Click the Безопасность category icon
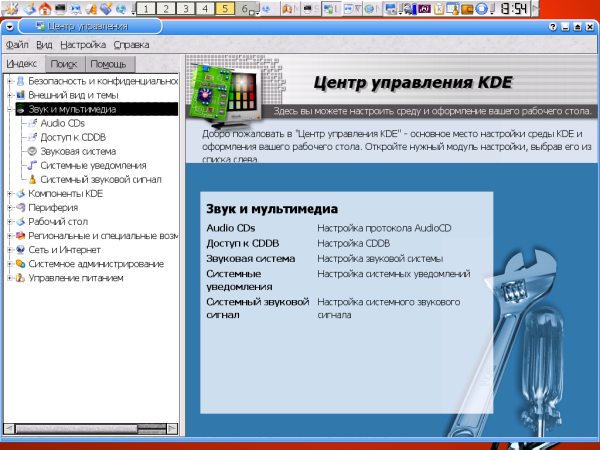The height and width of the screenshot is (450, 600). tap(20, 81)
